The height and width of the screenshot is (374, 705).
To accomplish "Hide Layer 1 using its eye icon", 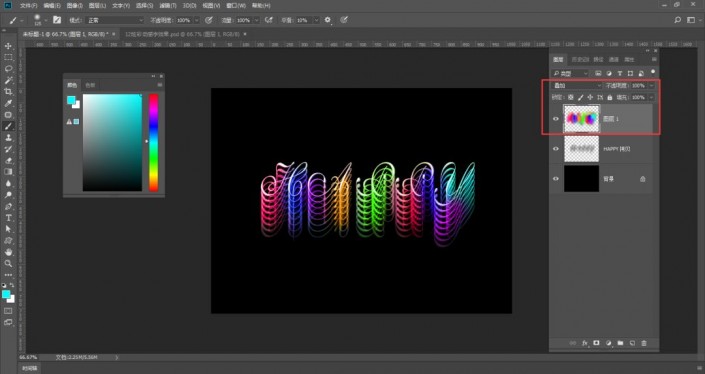I will coord(556,119).
